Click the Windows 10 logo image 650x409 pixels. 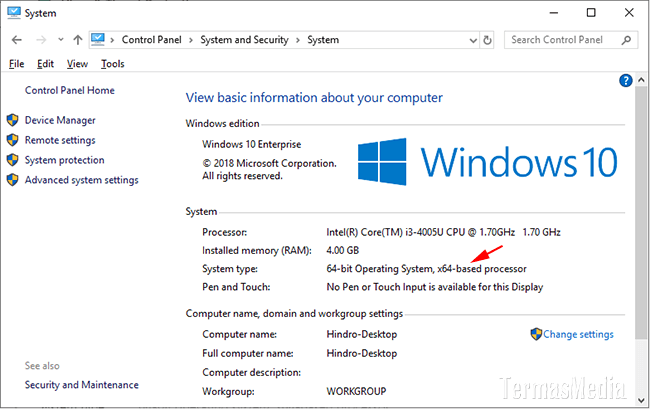(488, 162)
